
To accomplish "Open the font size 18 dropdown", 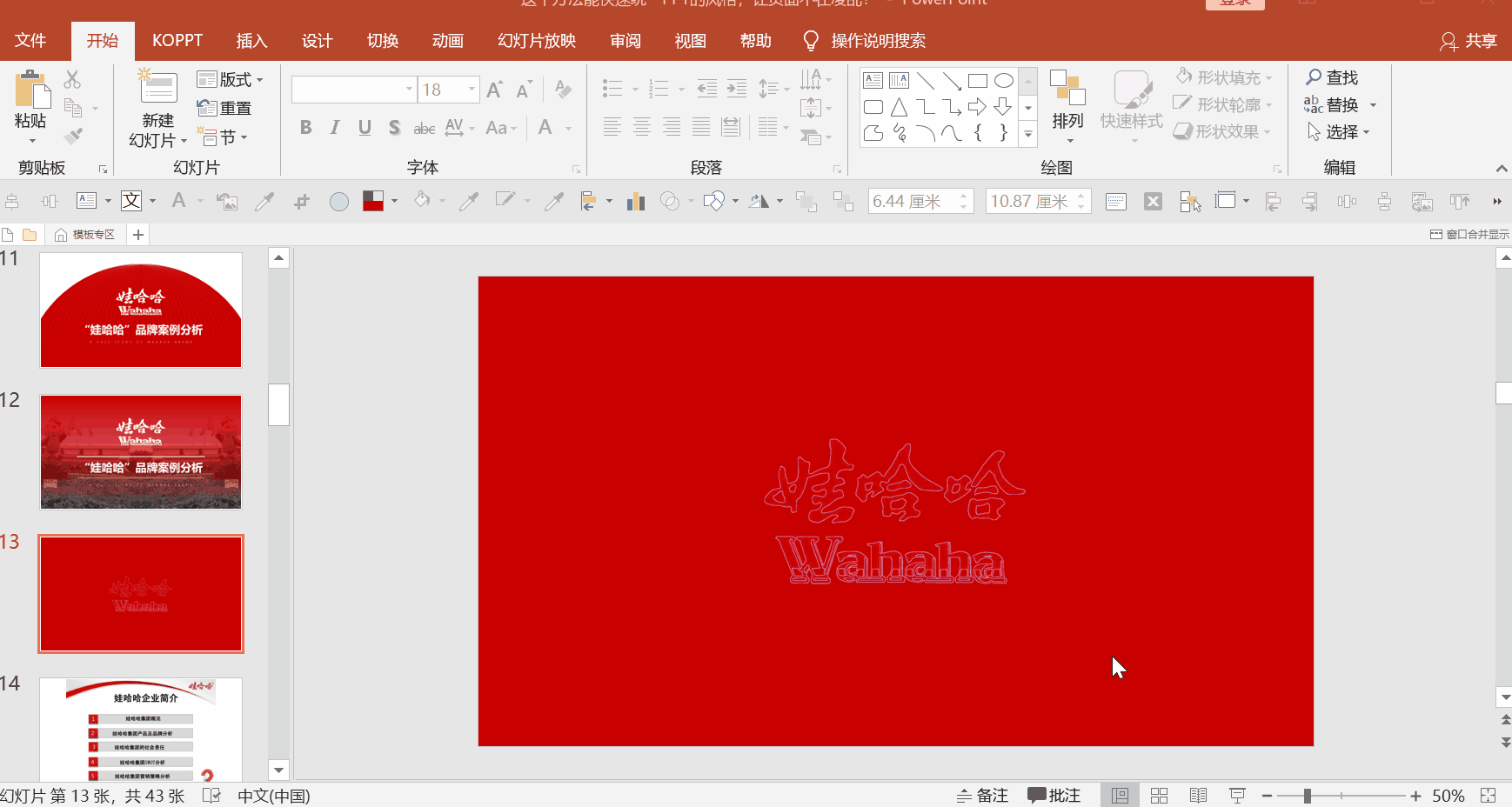I will pos(472,89).
